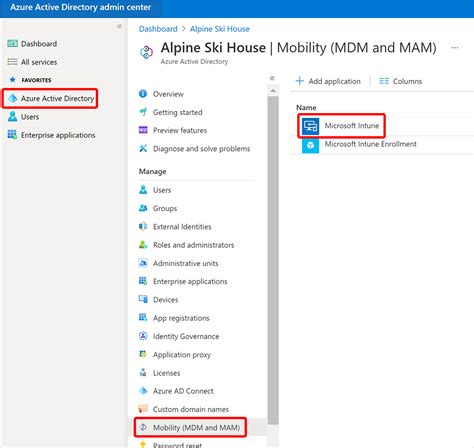Click the Groups icon under Manage

coord(143,208)
